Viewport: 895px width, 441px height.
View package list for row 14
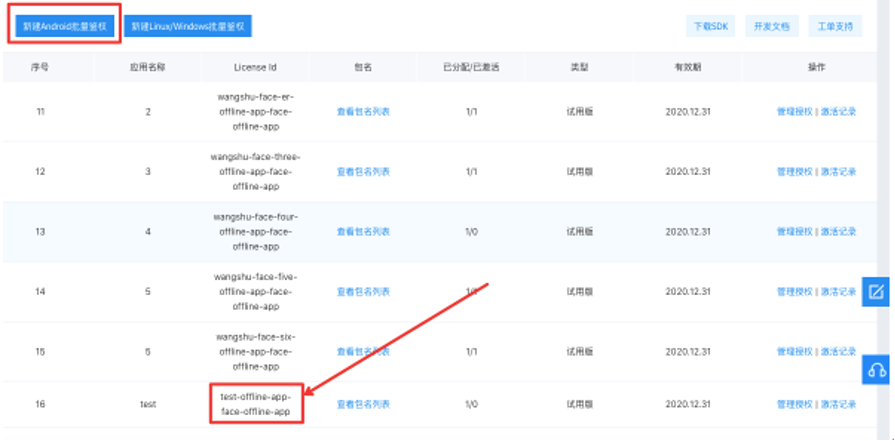point(363,292)
